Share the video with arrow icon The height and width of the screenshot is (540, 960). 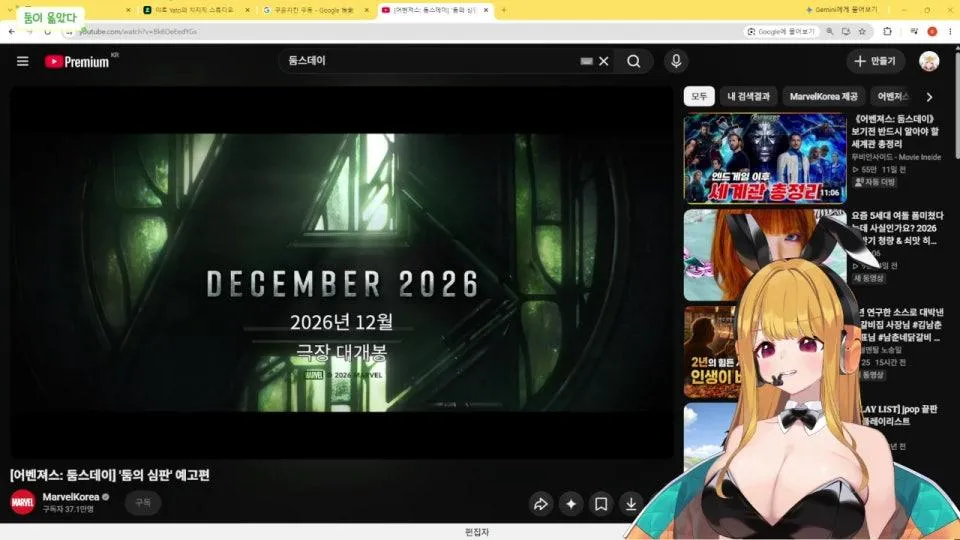[x=541, y=504]
